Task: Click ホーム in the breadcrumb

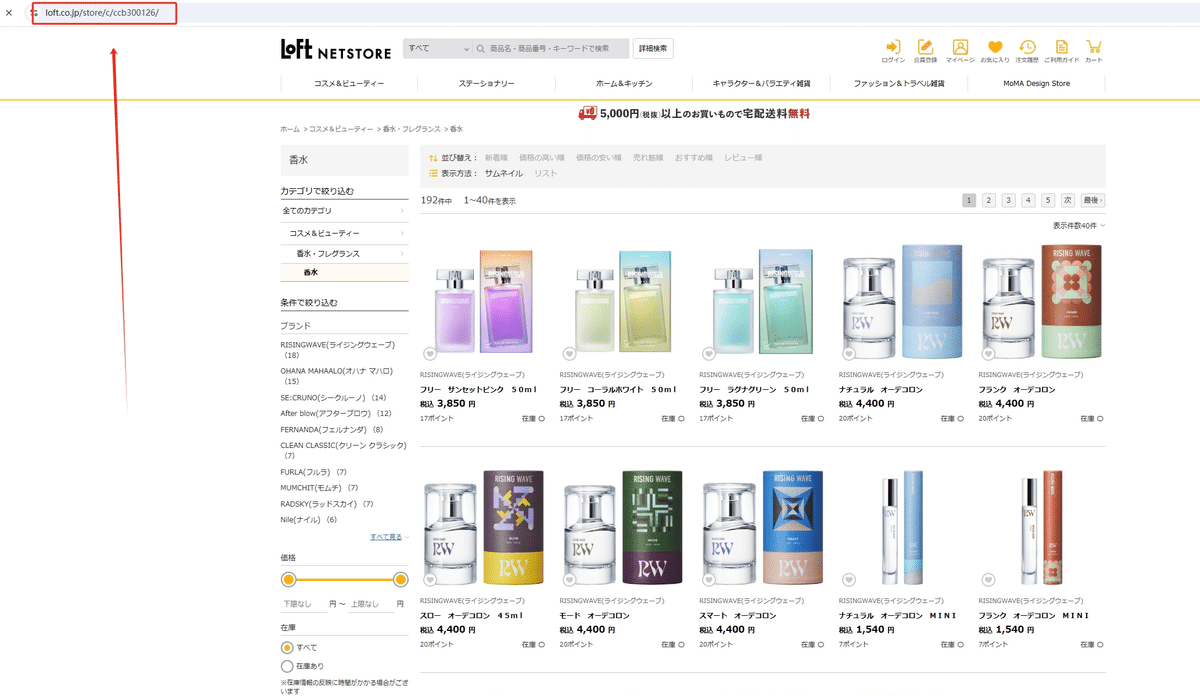Action: click(x=290, y=129)
